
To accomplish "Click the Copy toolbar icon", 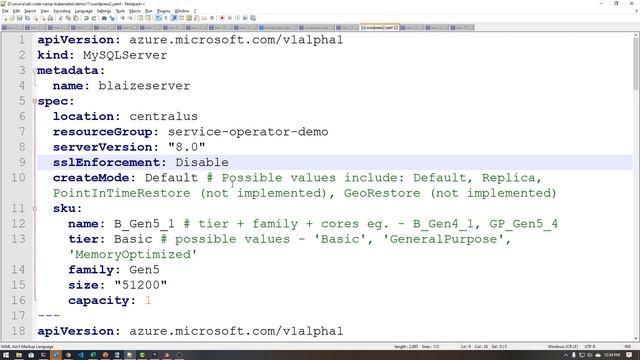I will 68,18.
